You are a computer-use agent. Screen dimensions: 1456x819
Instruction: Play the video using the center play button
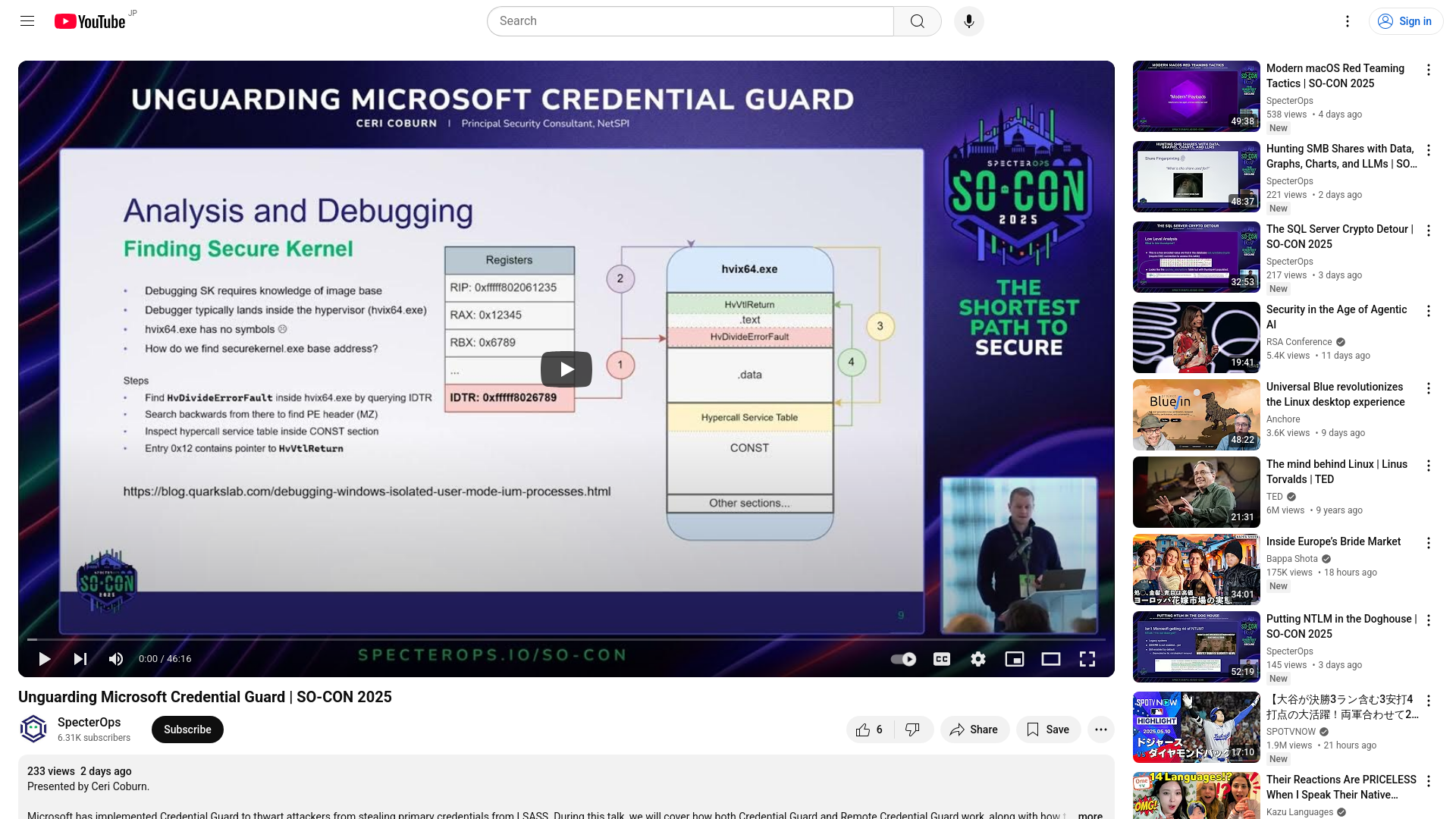click(566, 369)
